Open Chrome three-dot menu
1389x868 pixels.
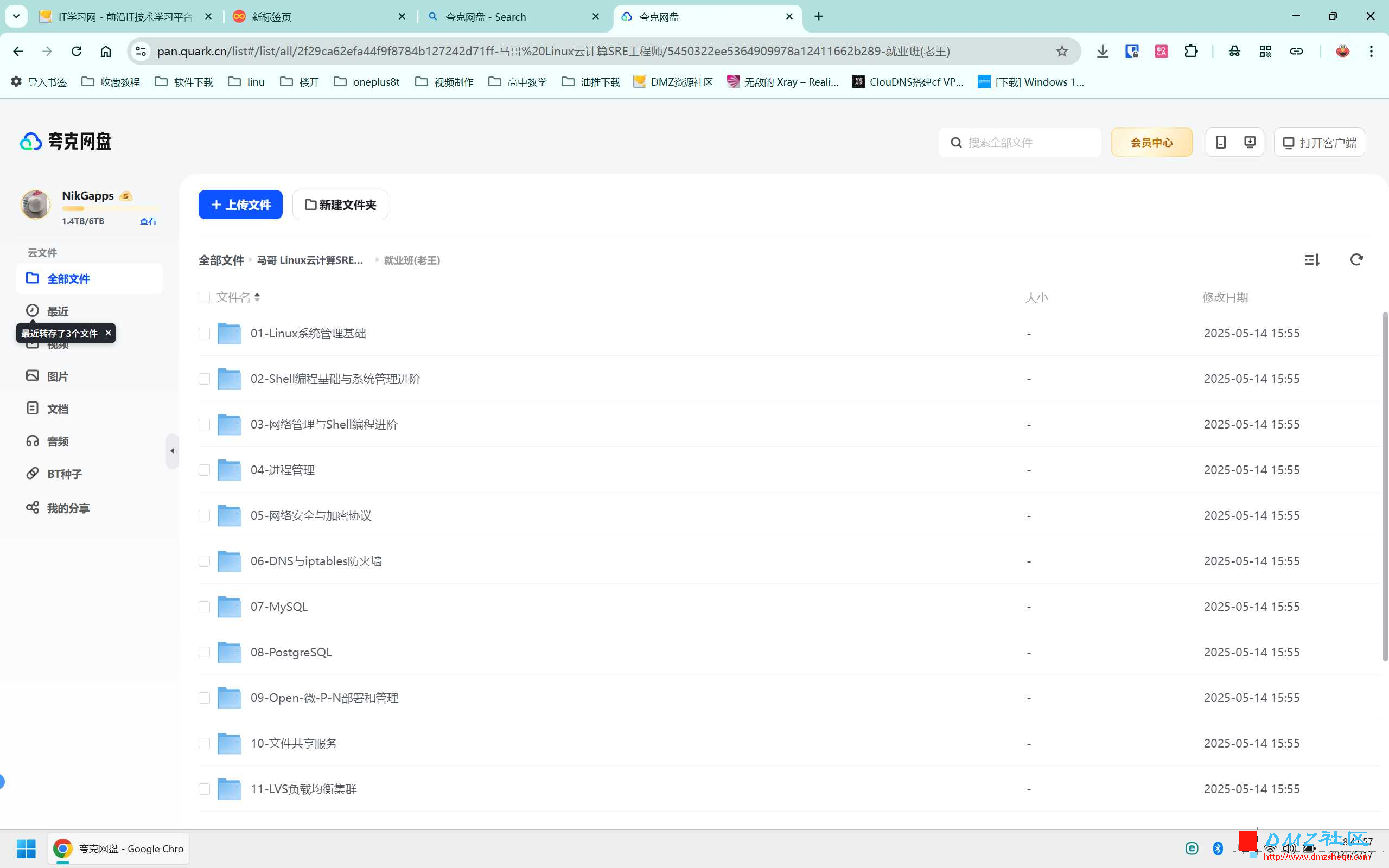pyautogui.click(x=1371, y=51)
